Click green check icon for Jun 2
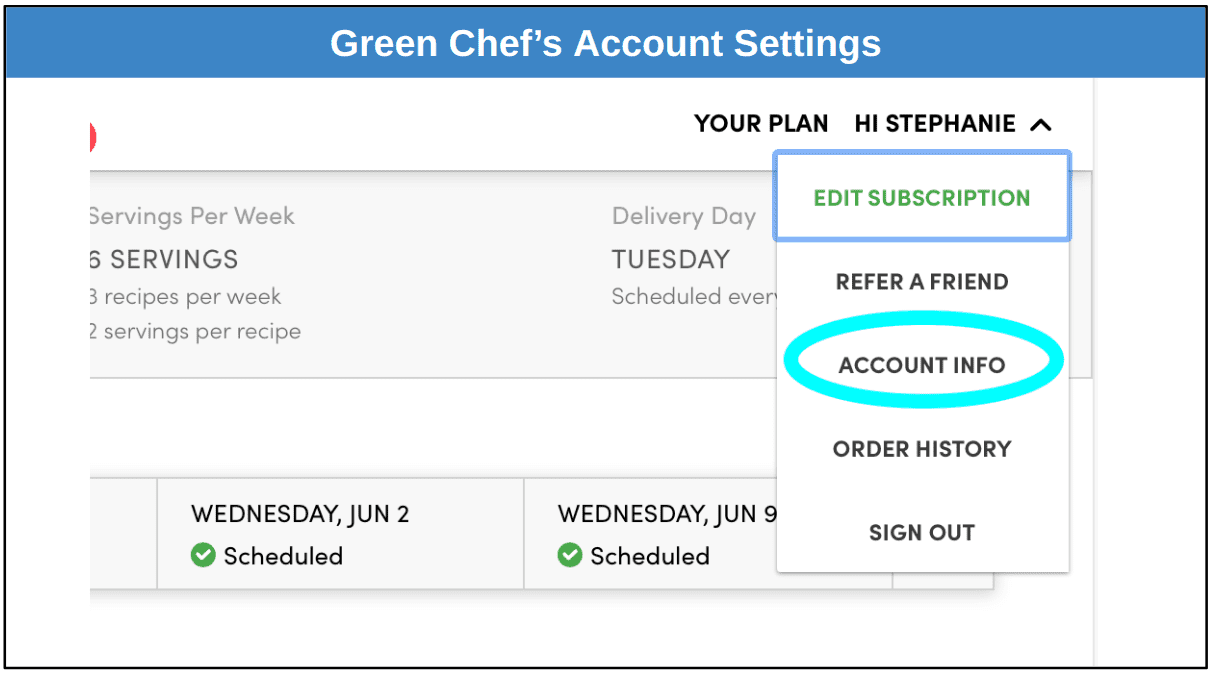Image resolution: width=1214 pixels, height=673 pixels. pyautogui.click(x=203, y=555)
